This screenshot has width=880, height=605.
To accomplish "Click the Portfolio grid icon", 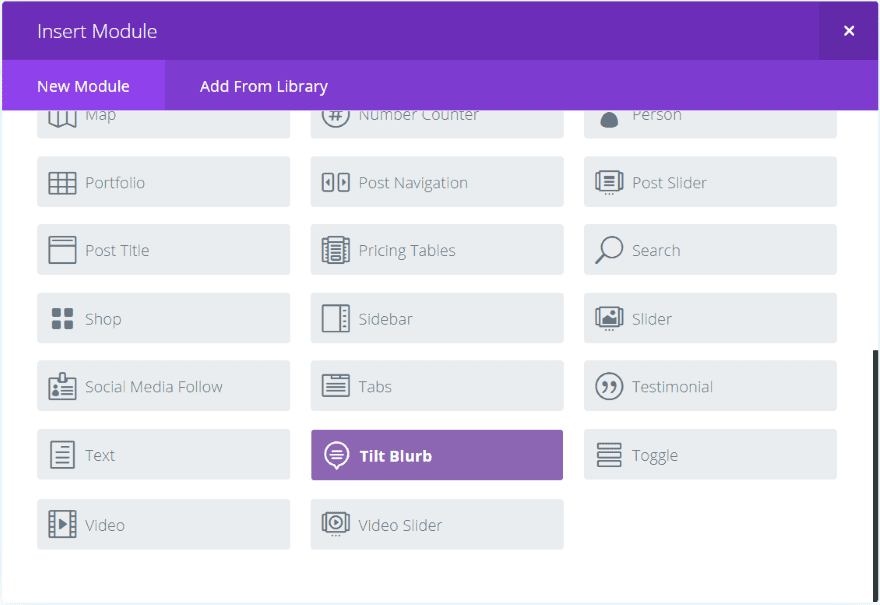I will 62,183.
